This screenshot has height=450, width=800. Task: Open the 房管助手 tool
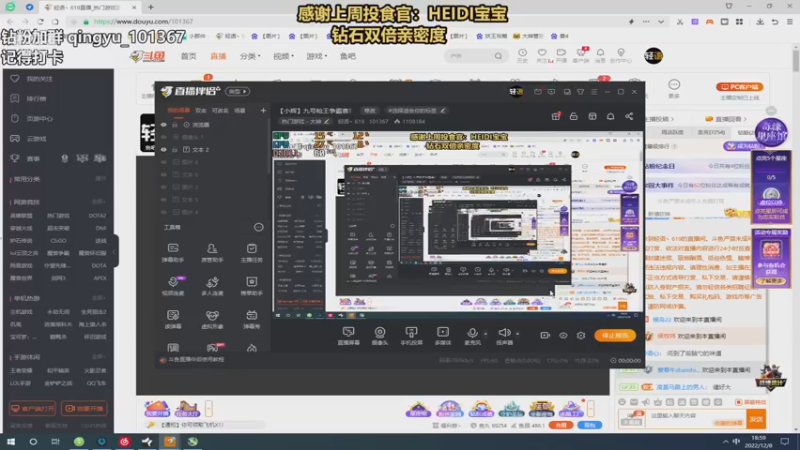(212, 252)
